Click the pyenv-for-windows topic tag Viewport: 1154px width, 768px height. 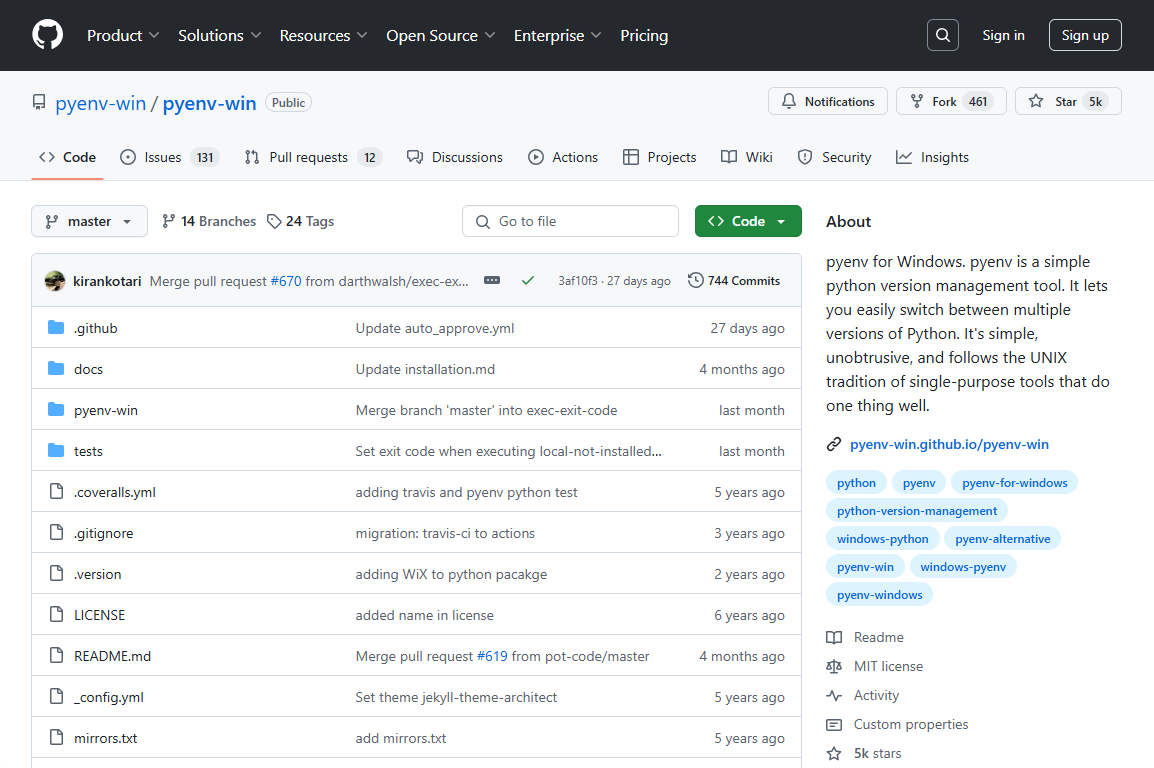tap(1015, 483)
